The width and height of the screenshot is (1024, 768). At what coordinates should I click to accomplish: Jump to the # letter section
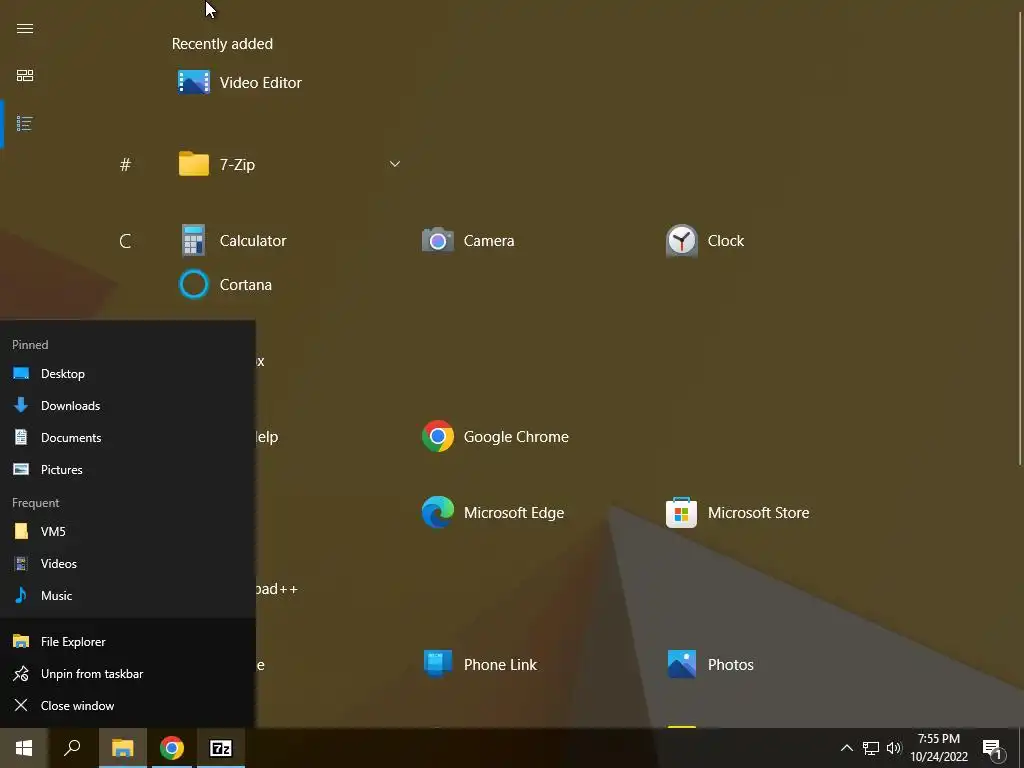[x=125, y=165]
